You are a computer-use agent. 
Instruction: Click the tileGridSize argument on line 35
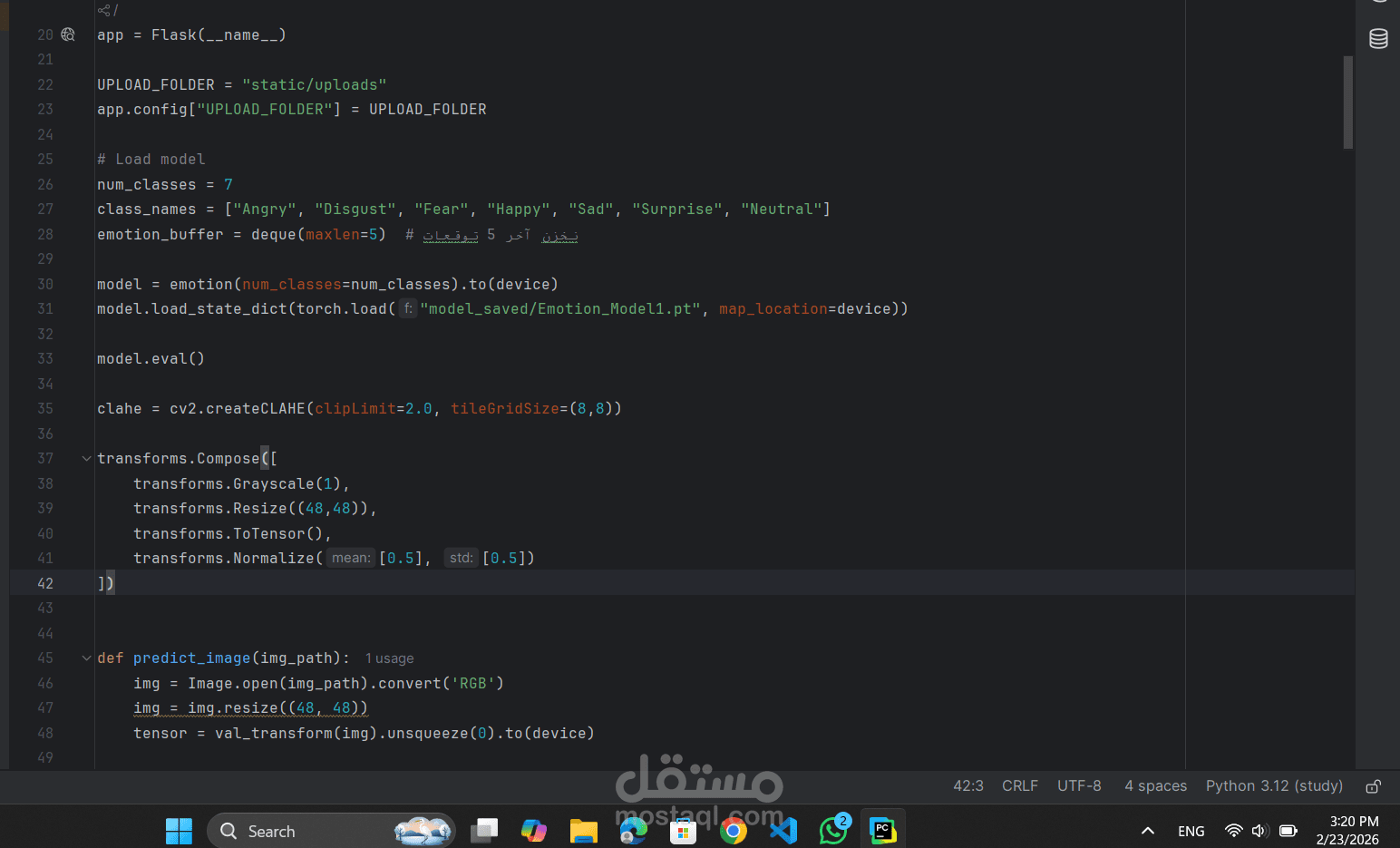[x=505, y=409]
